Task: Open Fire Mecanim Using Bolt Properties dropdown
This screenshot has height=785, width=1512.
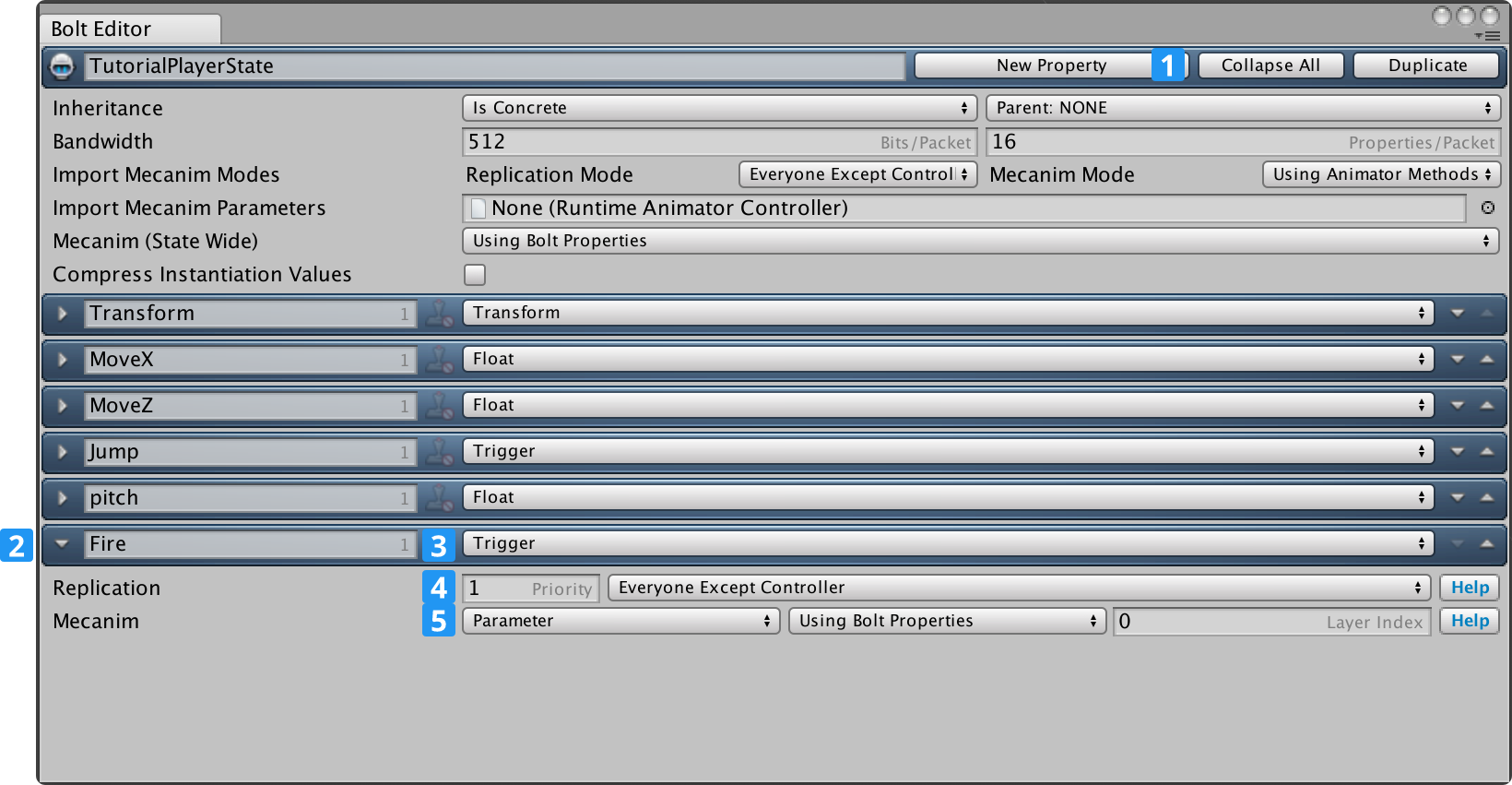Action: pos(947,621)
